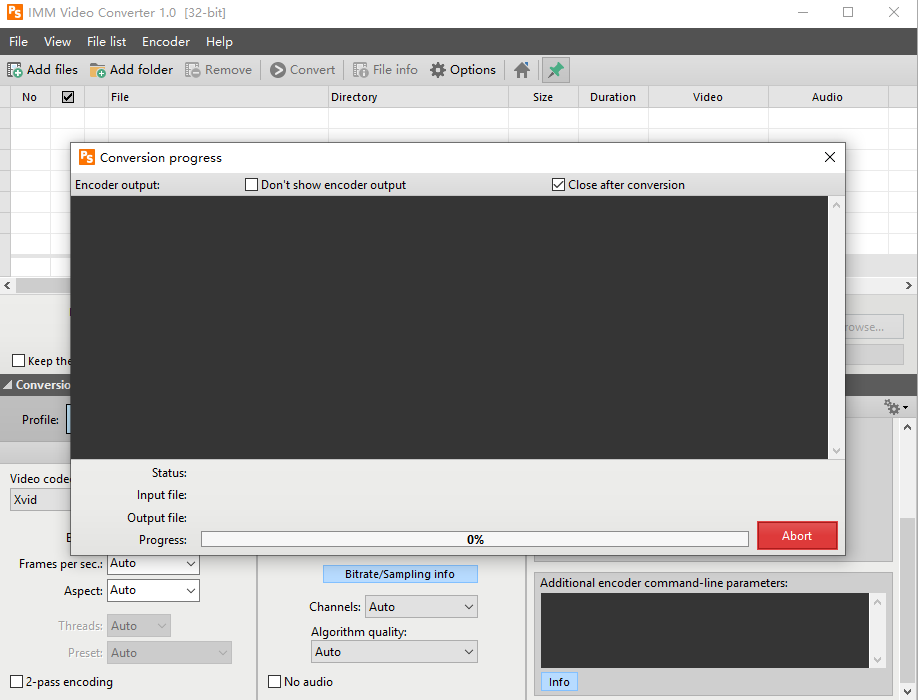Click in Additional encoder command-line parameters box
The image size is (918, 700).
coord(704,630)
